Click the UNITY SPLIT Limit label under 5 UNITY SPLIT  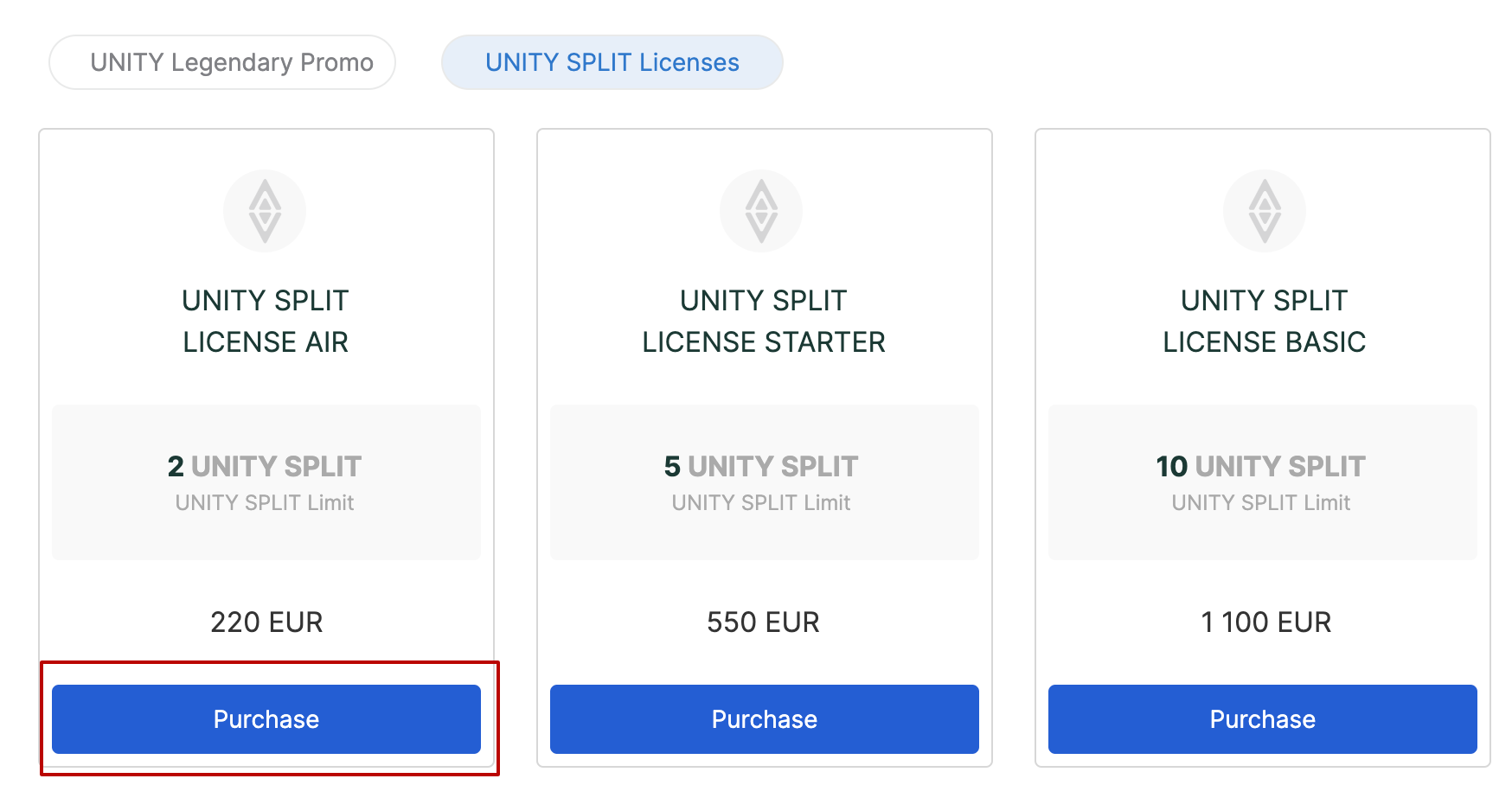click(x=761, y=502)
